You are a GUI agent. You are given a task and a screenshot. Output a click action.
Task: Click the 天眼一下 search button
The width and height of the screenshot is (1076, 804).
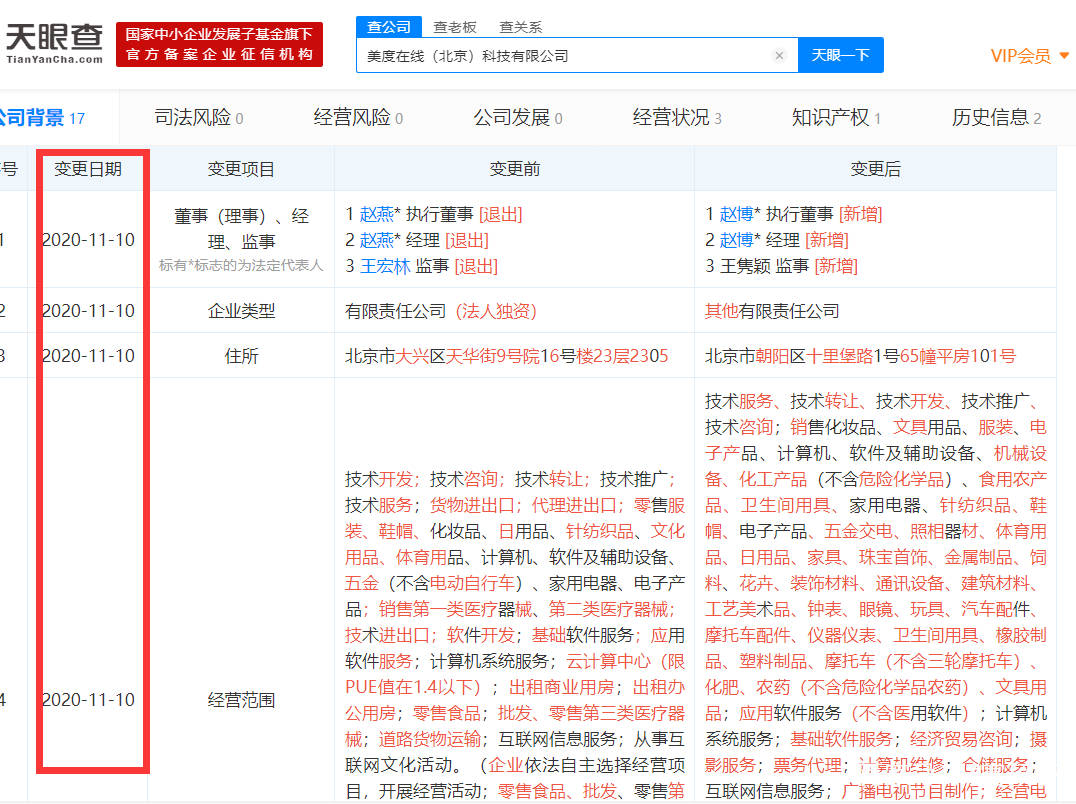click(x=841, y=55)
